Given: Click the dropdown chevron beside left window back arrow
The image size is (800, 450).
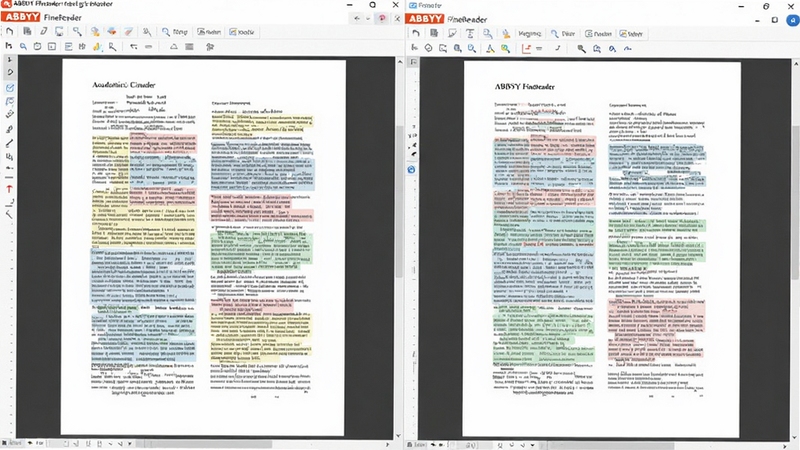Looking at the screenshot, I should click(368, 18).
